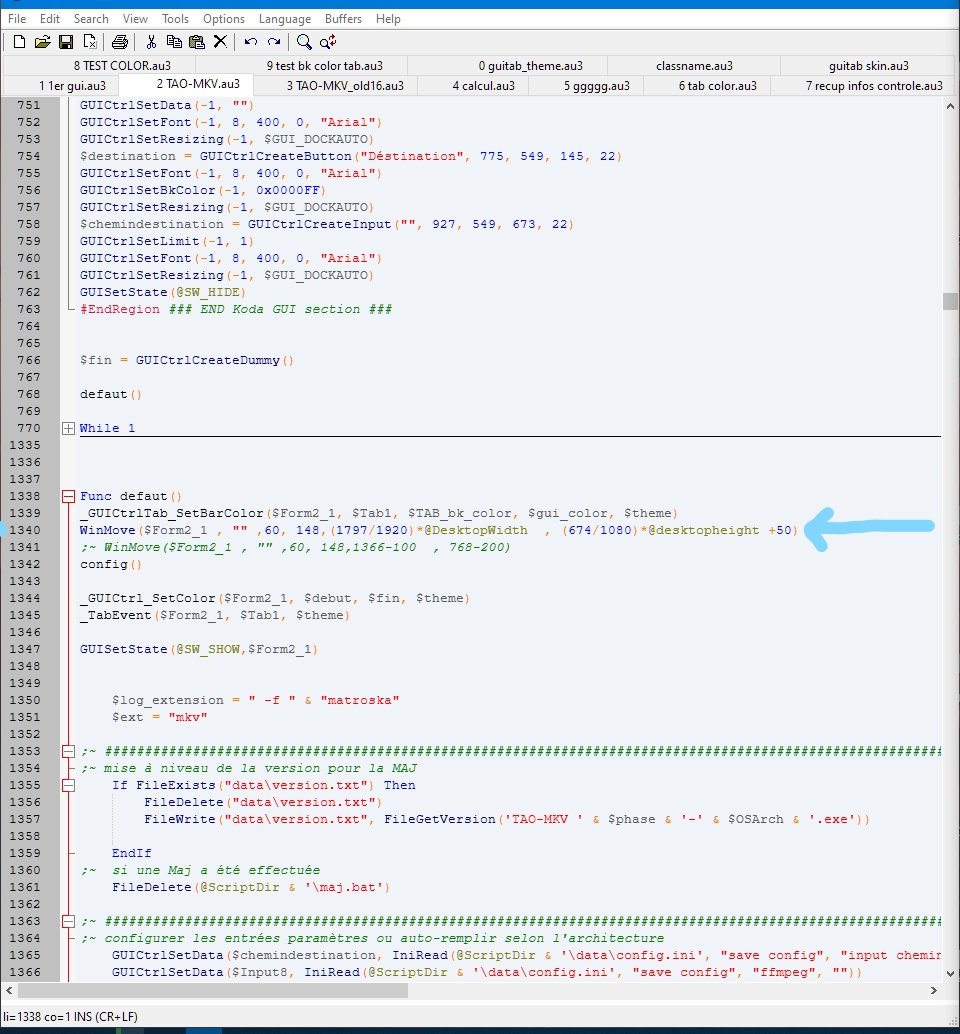Click the New file toolbar icon
The image size is (960, 1034).
pos(19,42)
